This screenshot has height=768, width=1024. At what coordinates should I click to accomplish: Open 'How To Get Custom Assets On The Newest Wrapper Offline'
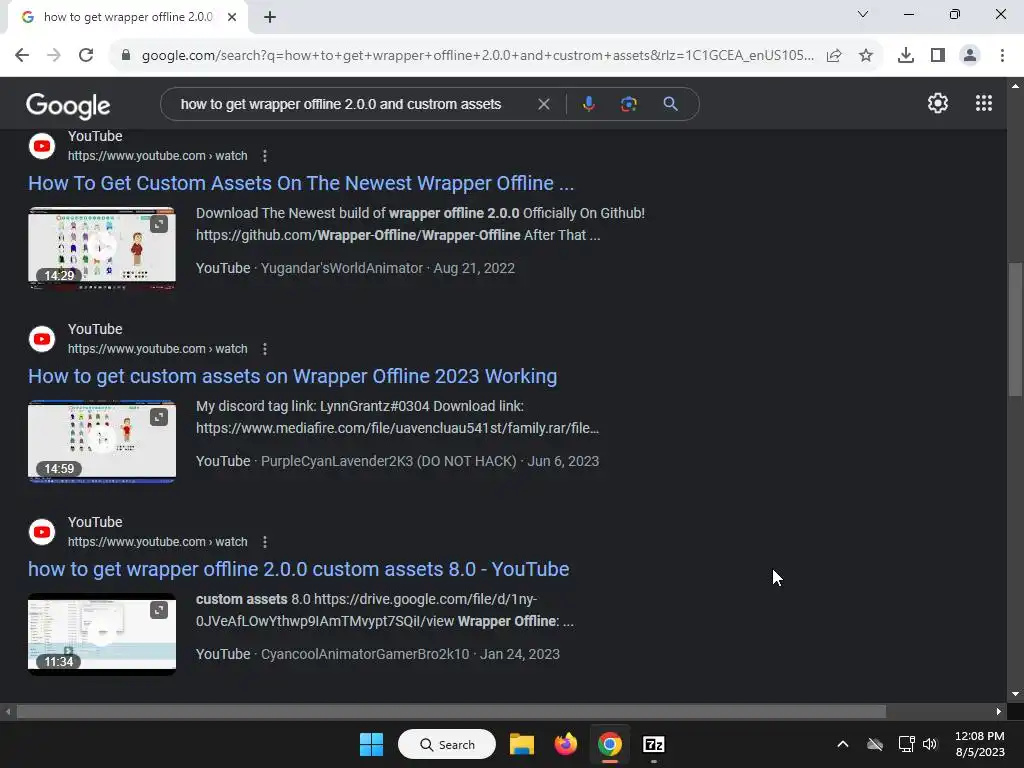coord(301,183)
